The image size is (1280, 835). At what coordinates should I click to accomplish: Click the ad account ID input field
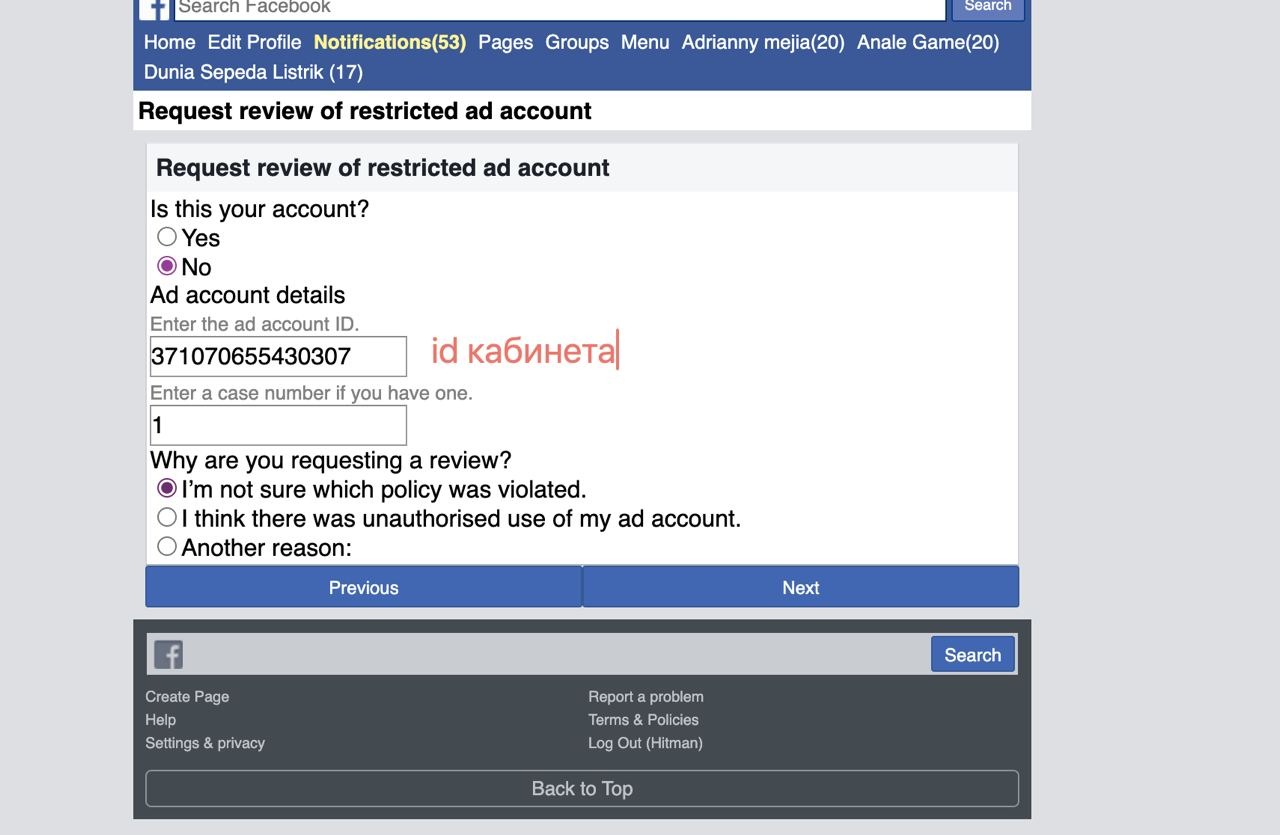(x=278, y=356)
